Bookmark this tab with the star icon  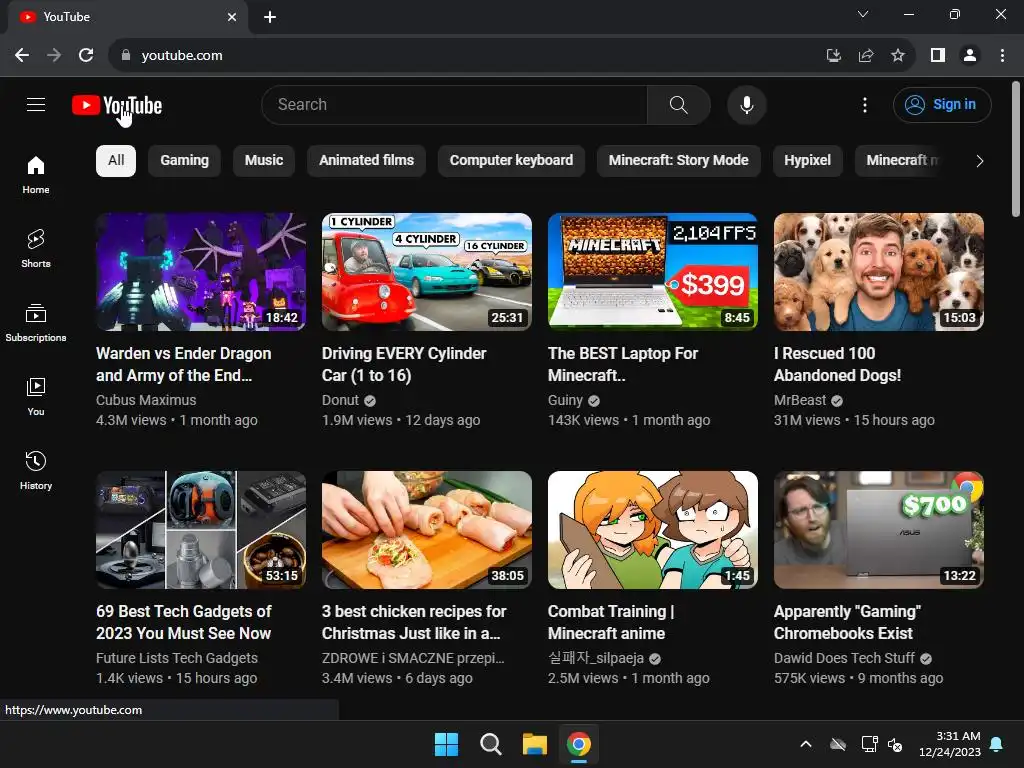tap(898, 56)
